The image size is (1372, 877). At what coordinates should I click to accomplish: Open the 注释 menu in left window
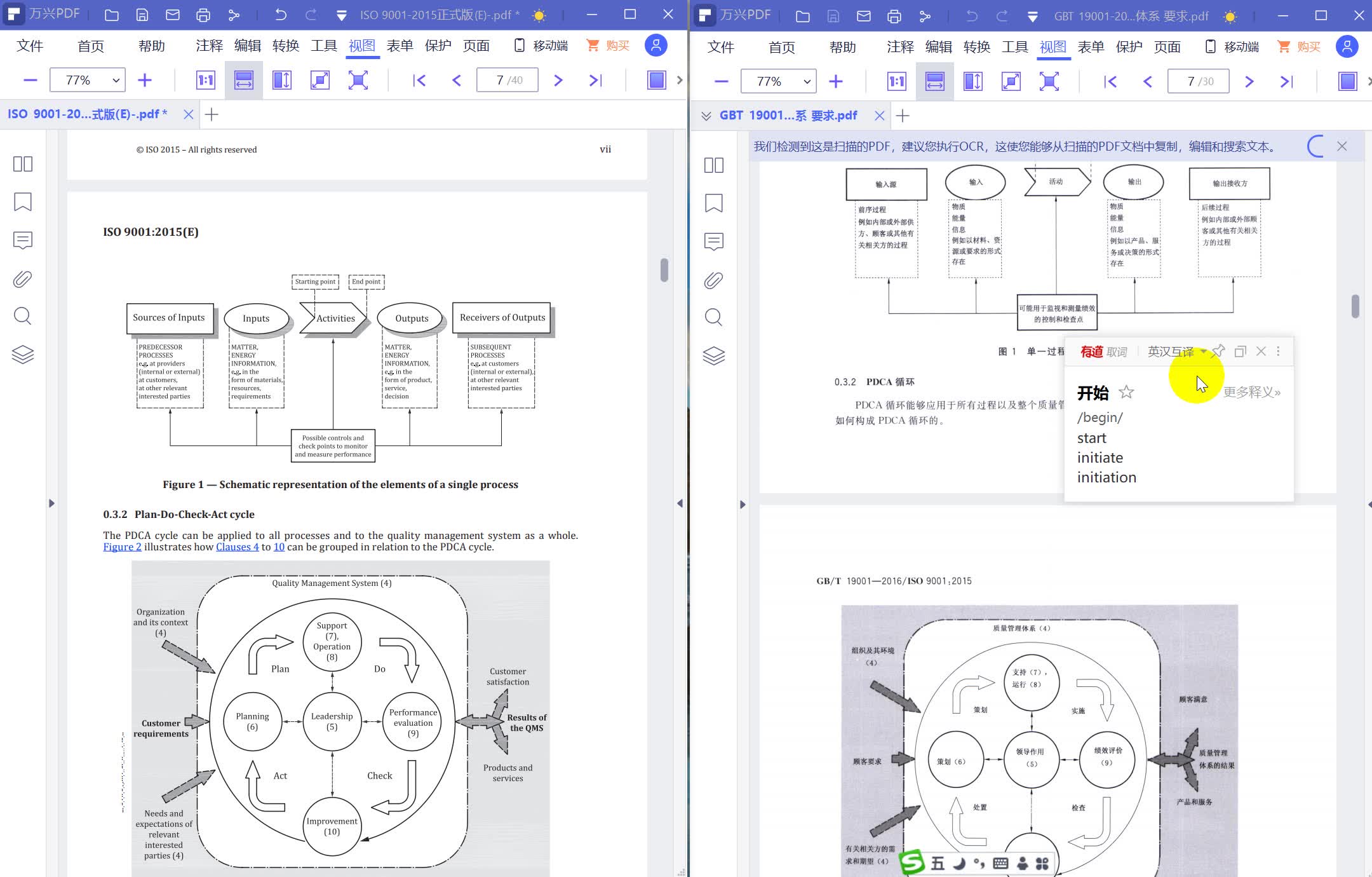coord(209,46)
